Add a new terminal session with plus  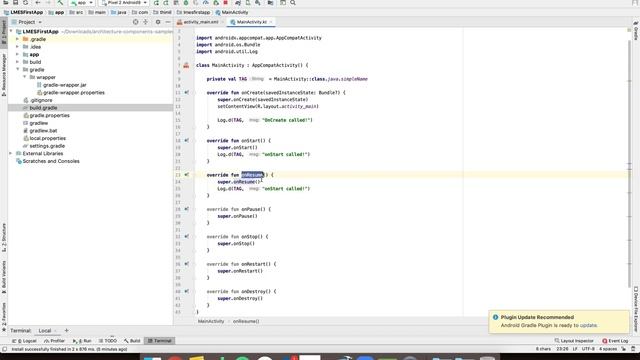click(67, 331)
